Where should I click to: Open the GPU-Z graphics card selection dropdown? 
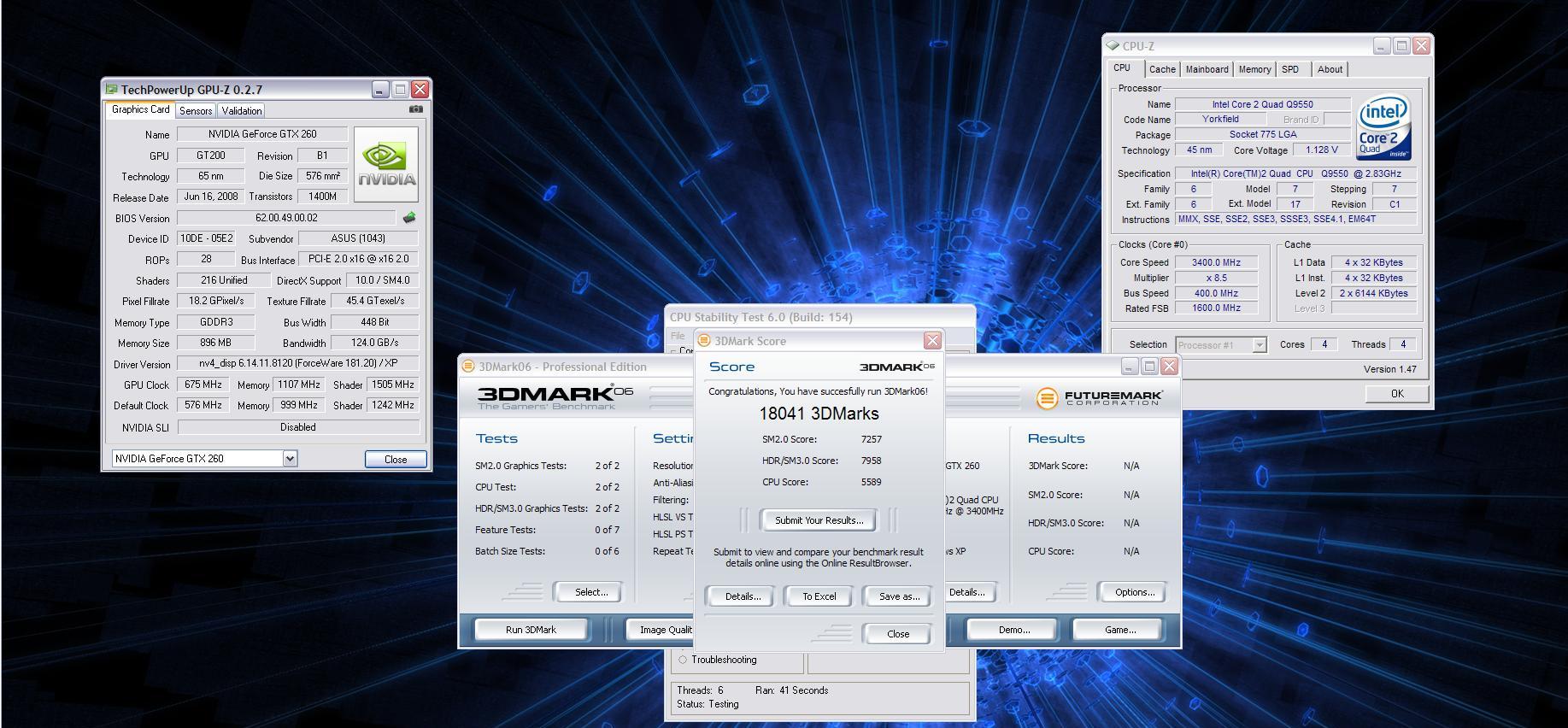[290, 459]
